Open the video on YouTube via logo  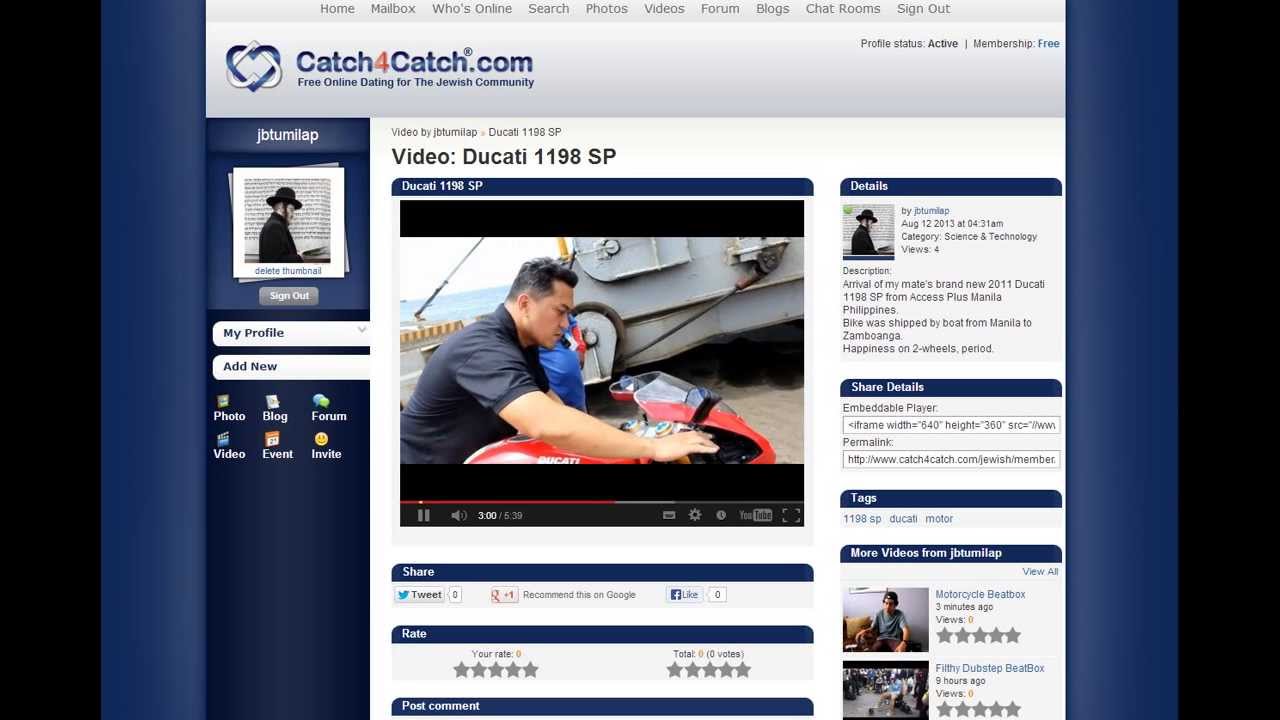755,516
